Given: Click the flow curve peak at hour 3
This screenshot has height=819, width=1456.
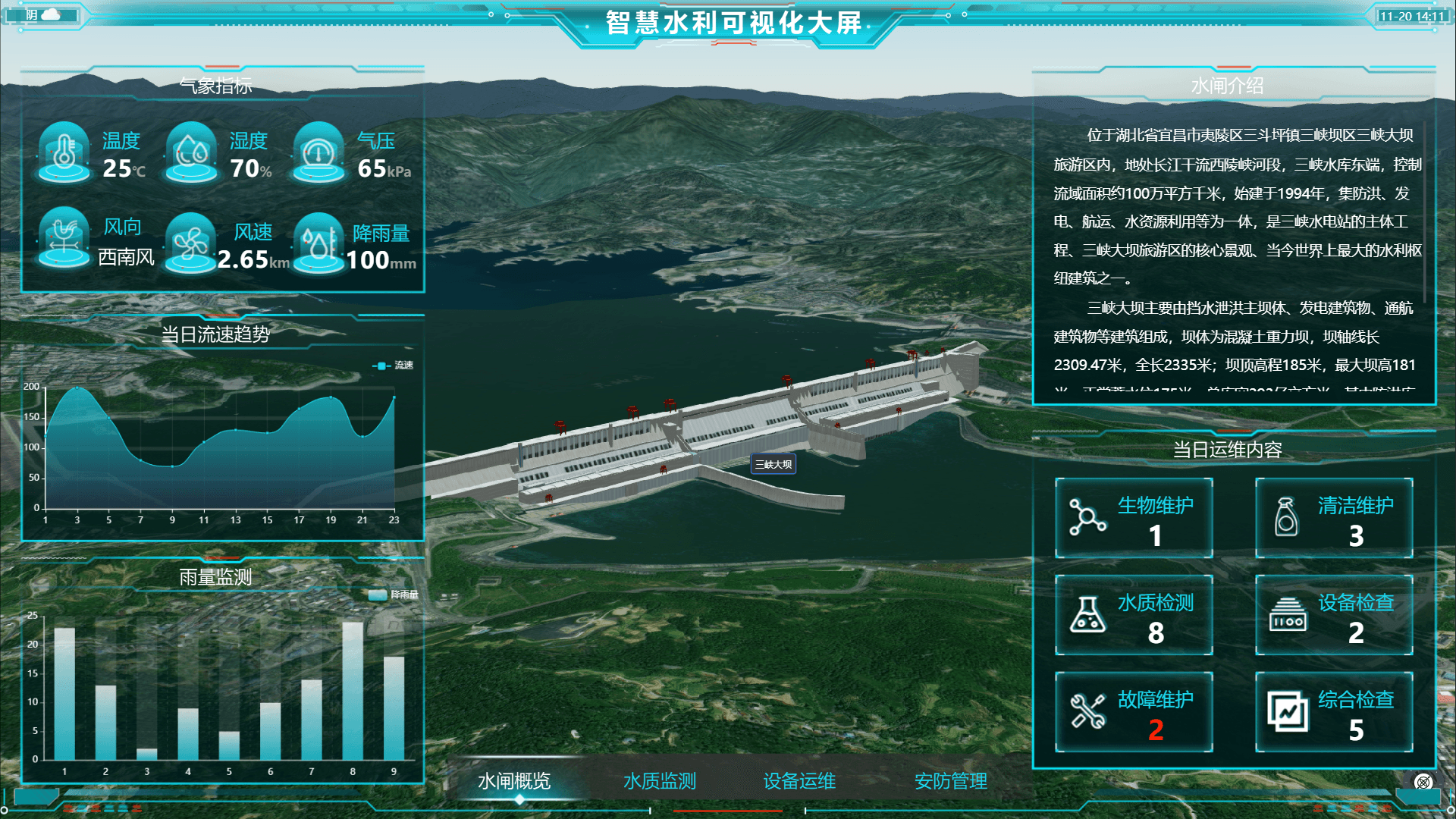Looking at the screenshot, I should 77,388.
